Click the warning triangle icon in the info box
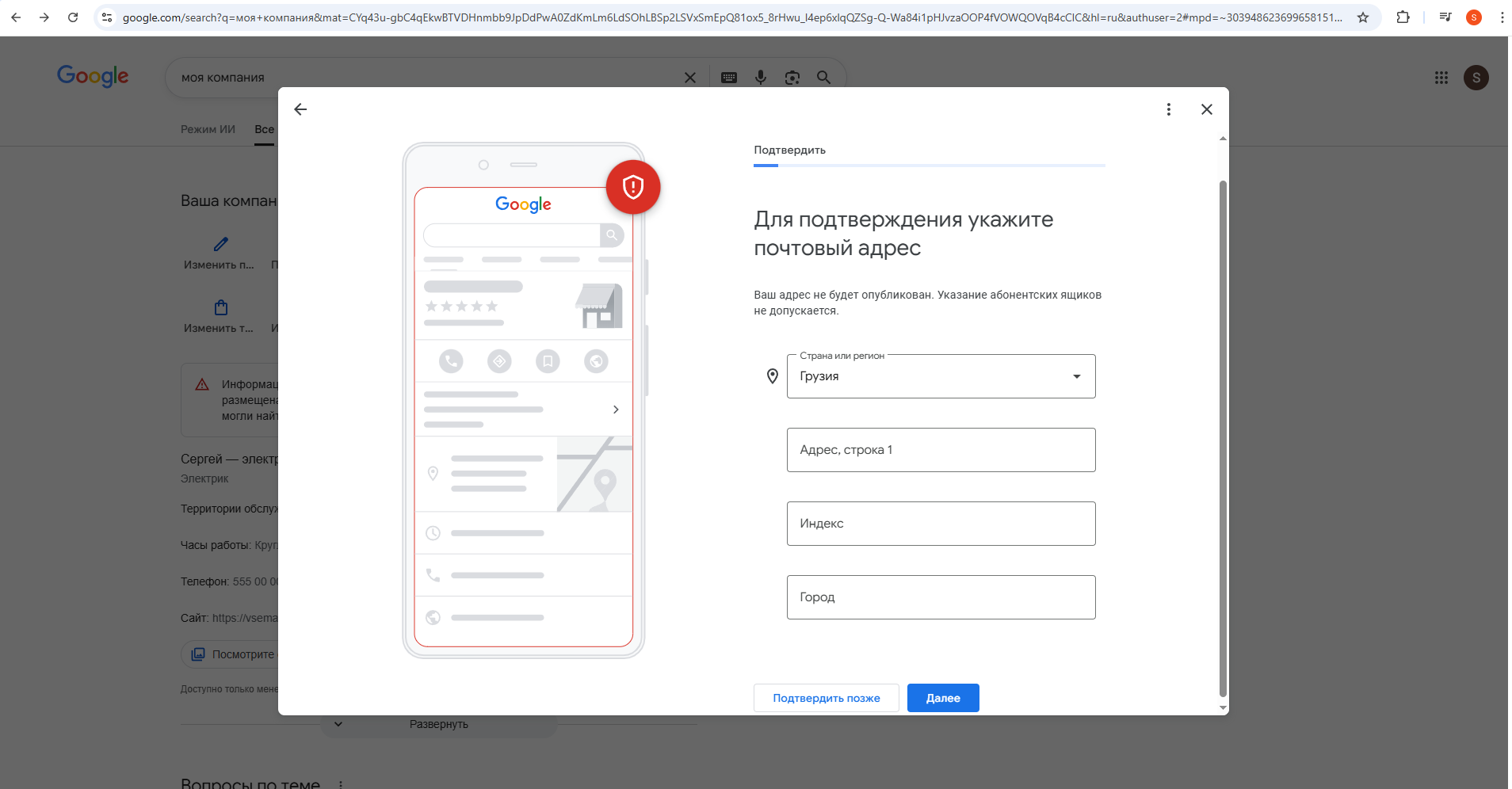 click(x=202, y=384)
